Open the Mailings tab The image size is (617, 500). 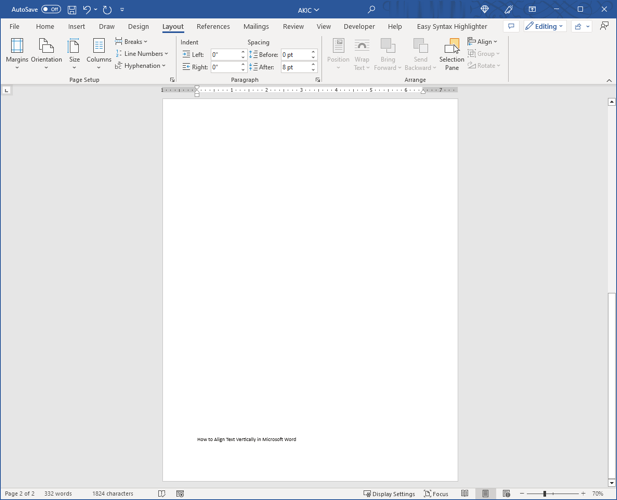[256, 27]
